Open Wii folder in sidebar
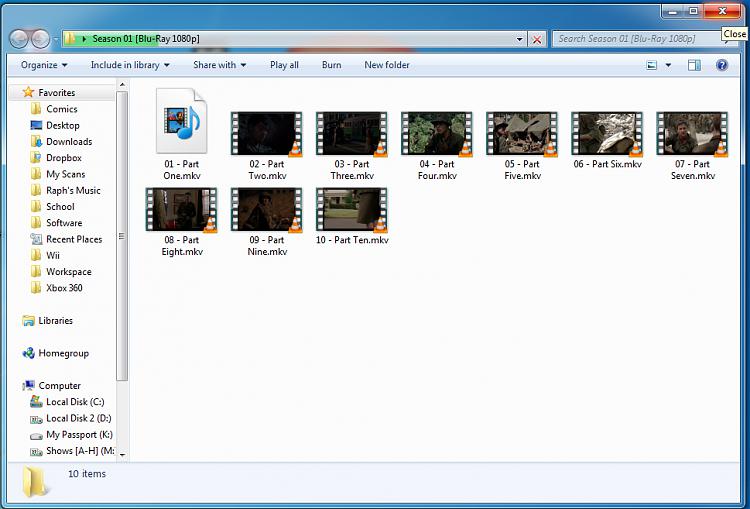Image resolution: width=750 pixels, height=509 pixels. click(x=45, y=255)
